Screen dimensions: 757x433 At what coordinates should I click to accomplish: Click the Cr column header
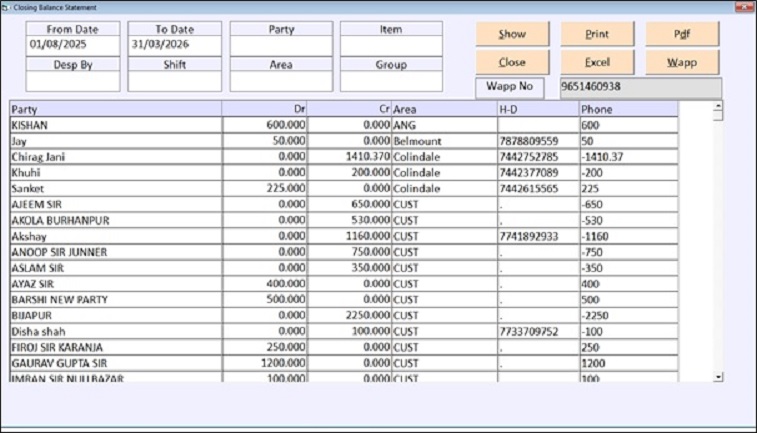click(349, 109)
